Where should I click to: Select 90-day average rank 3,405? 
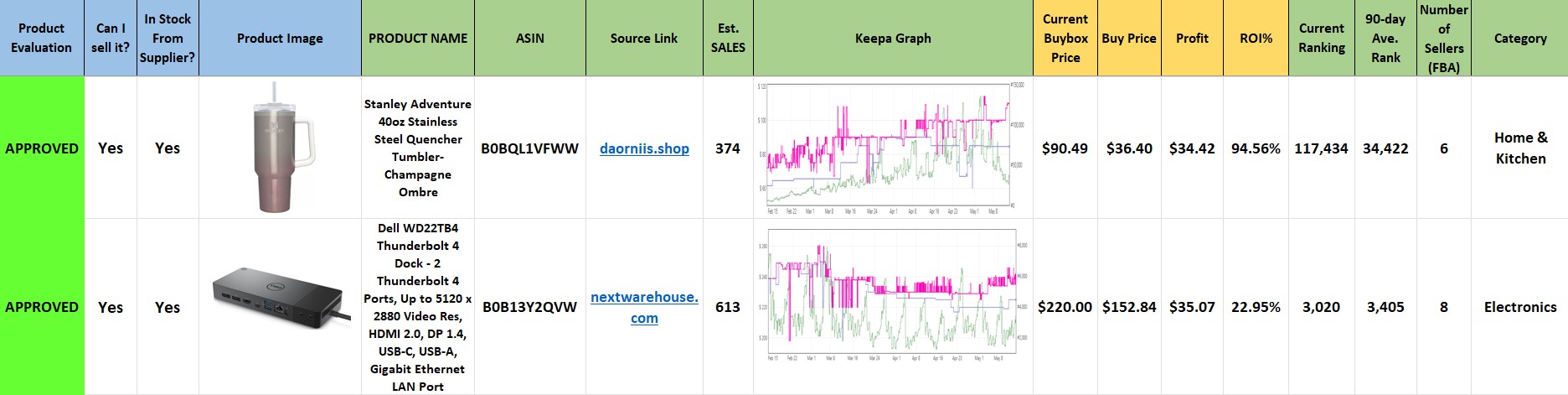pos(1385,307)
